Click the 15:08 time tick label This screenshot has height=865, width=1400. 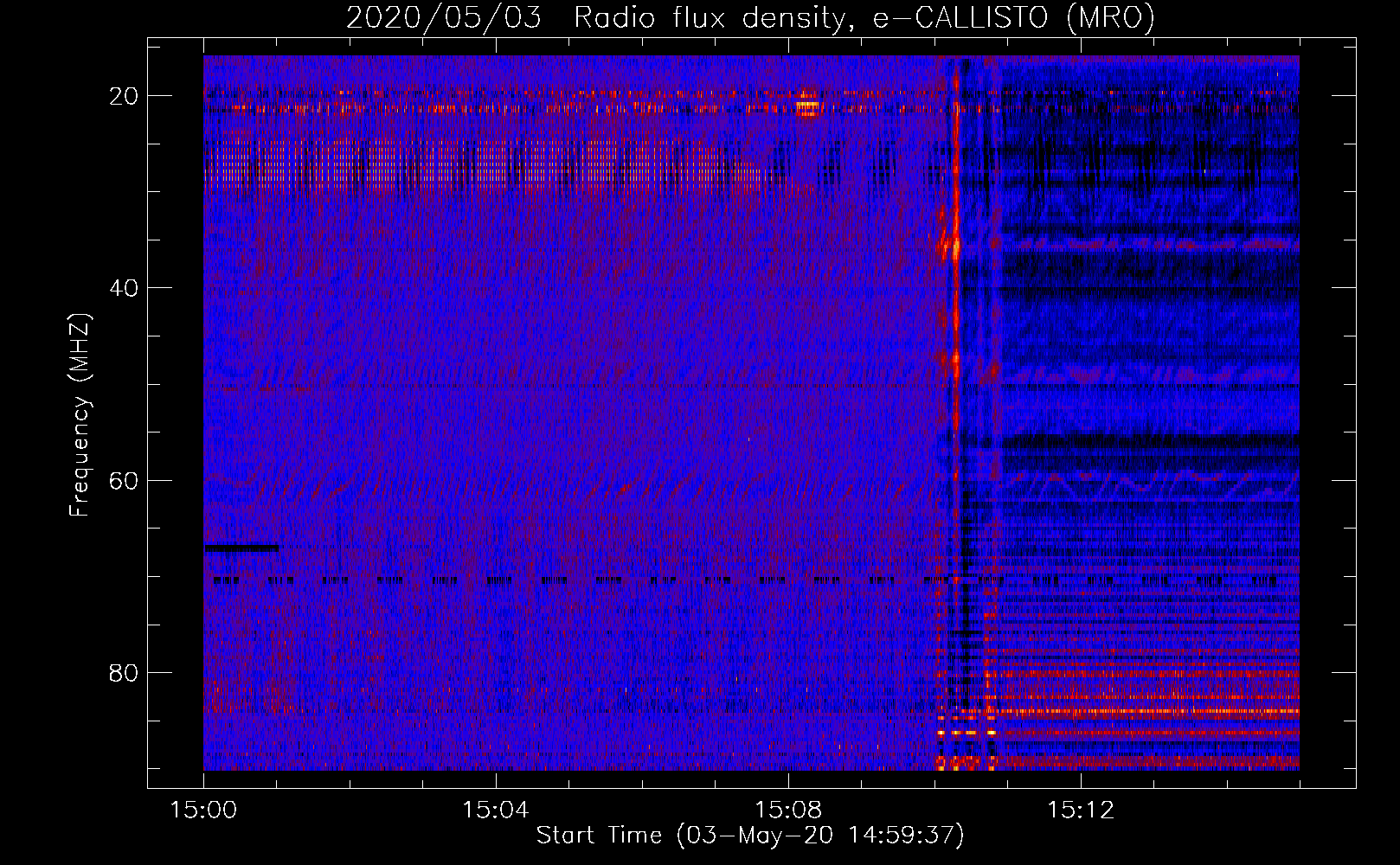[x=788, y=810]
